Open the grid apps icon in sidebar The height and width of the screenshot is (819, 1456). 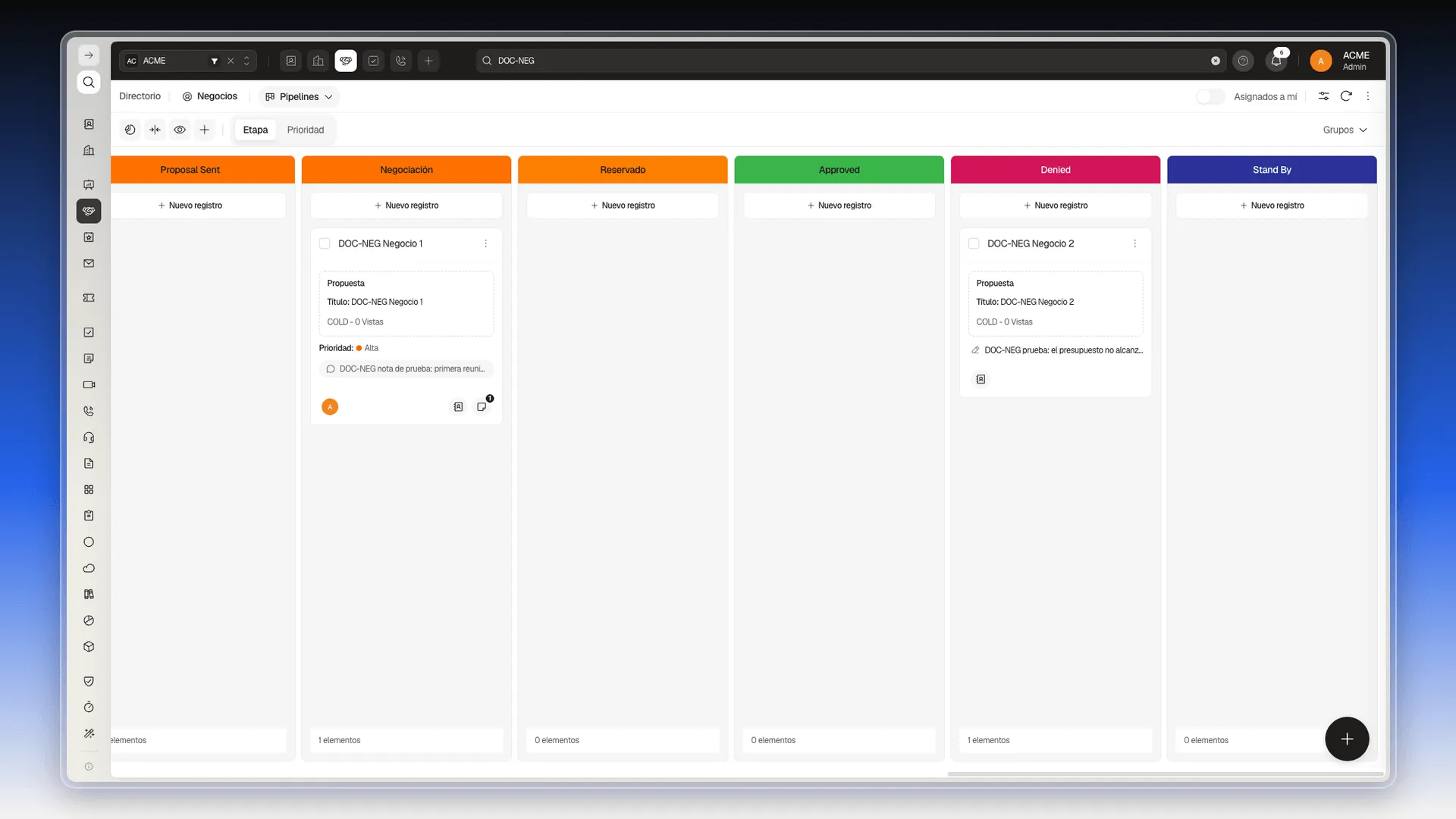[x=89, y=490]
